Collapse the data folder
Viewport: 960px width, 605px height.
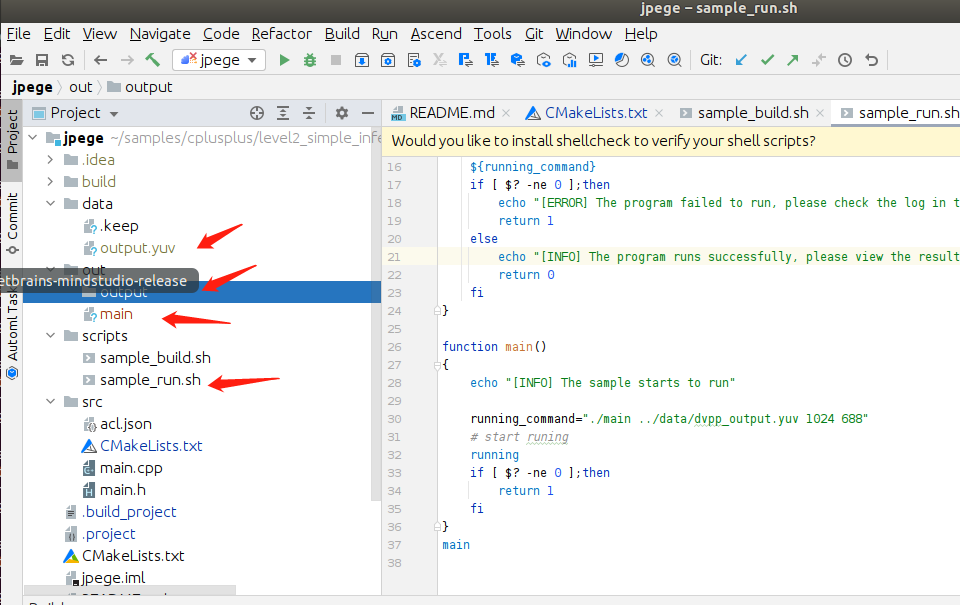pyautogui.click(x=51, y=203)
